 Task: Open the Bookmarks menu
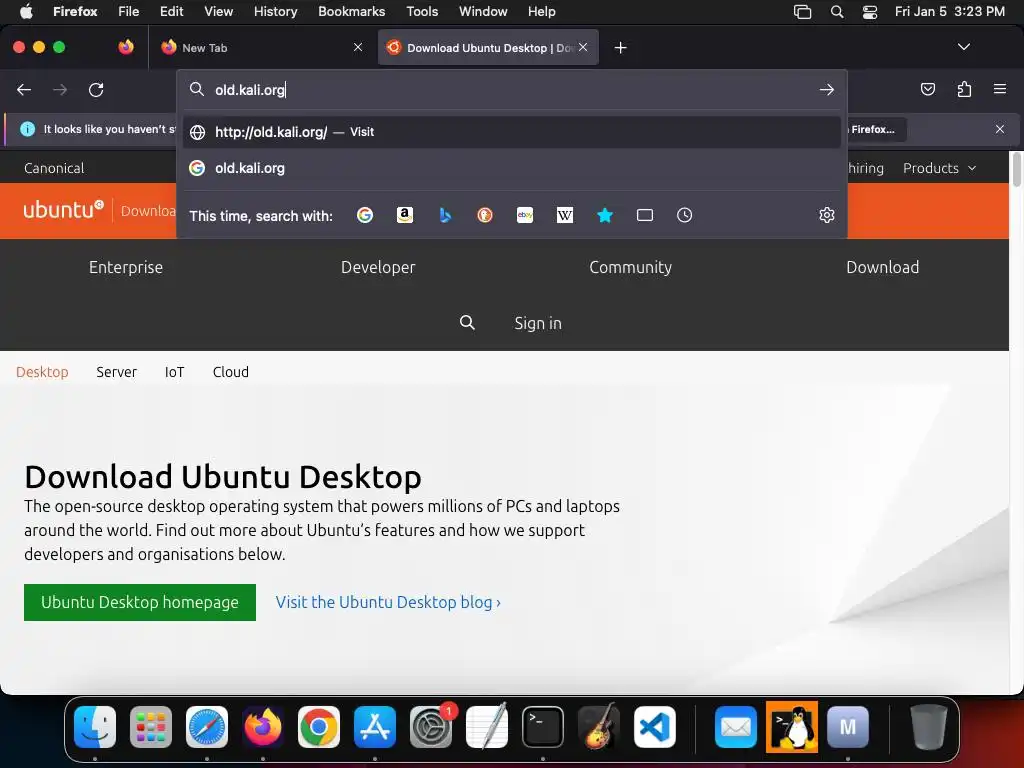pyautogui.click(x=351, y=11)
